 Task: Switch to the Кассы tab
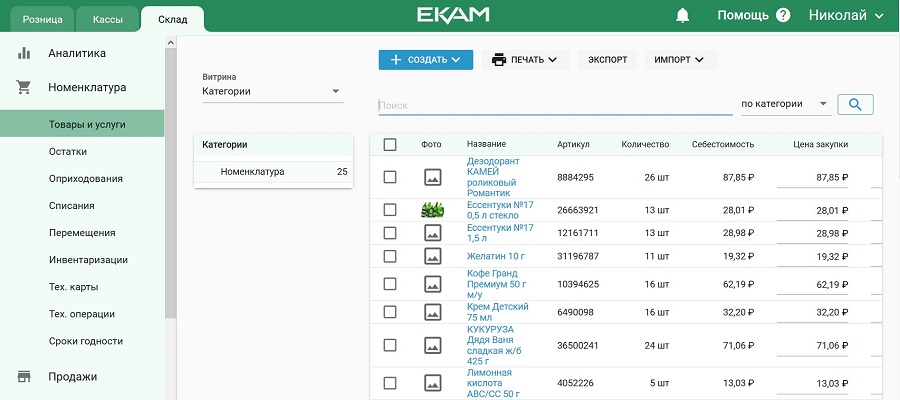click(x=108, y=20)
